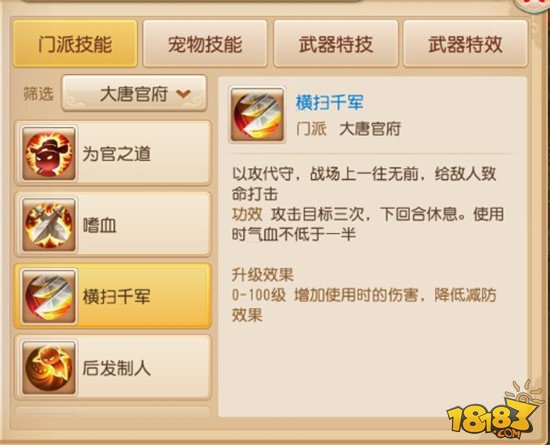550x445 pixels.
Task: Click the 嗜血 crossed-swords skill icon
Action: (x=49, y=225)
